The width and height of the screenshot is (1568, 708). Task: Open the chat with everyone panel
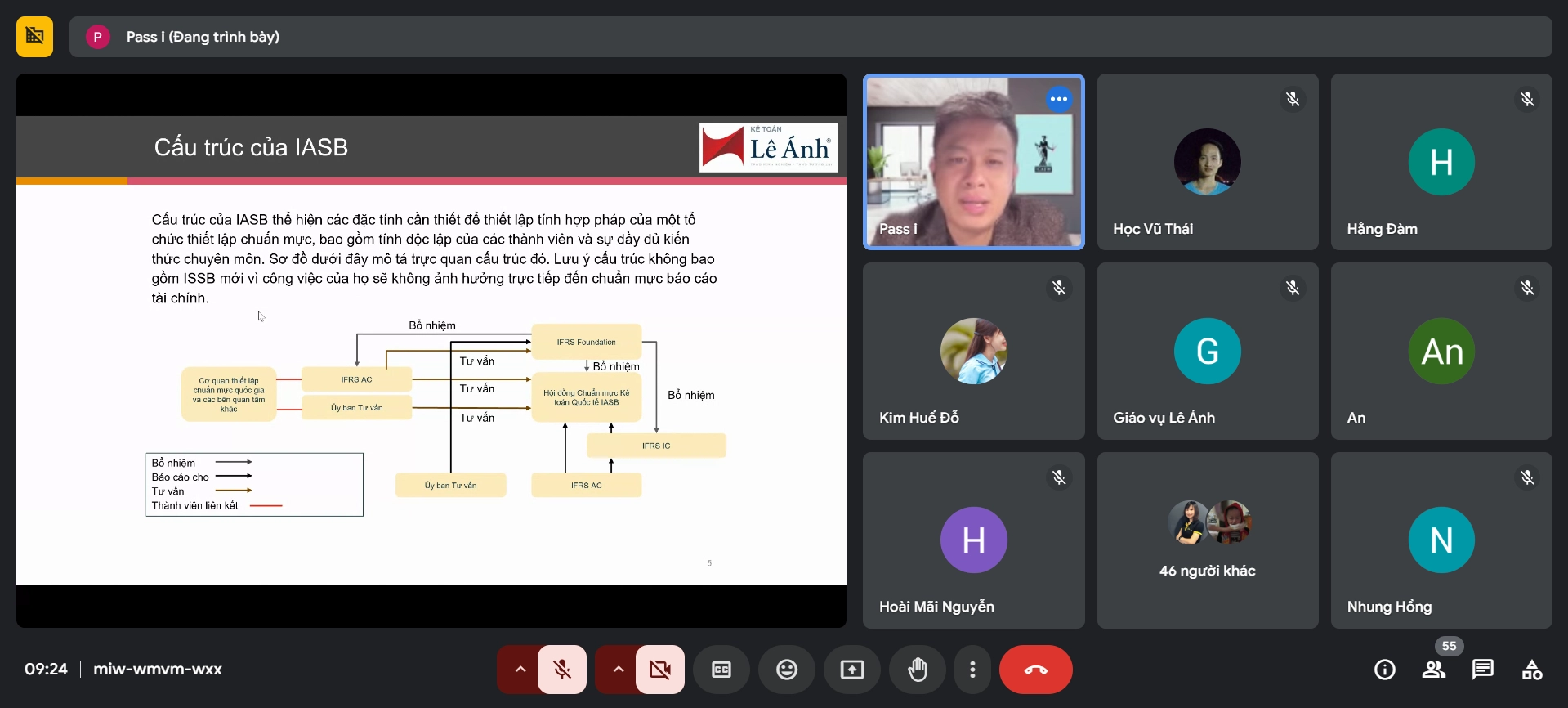click(1482, 670)
